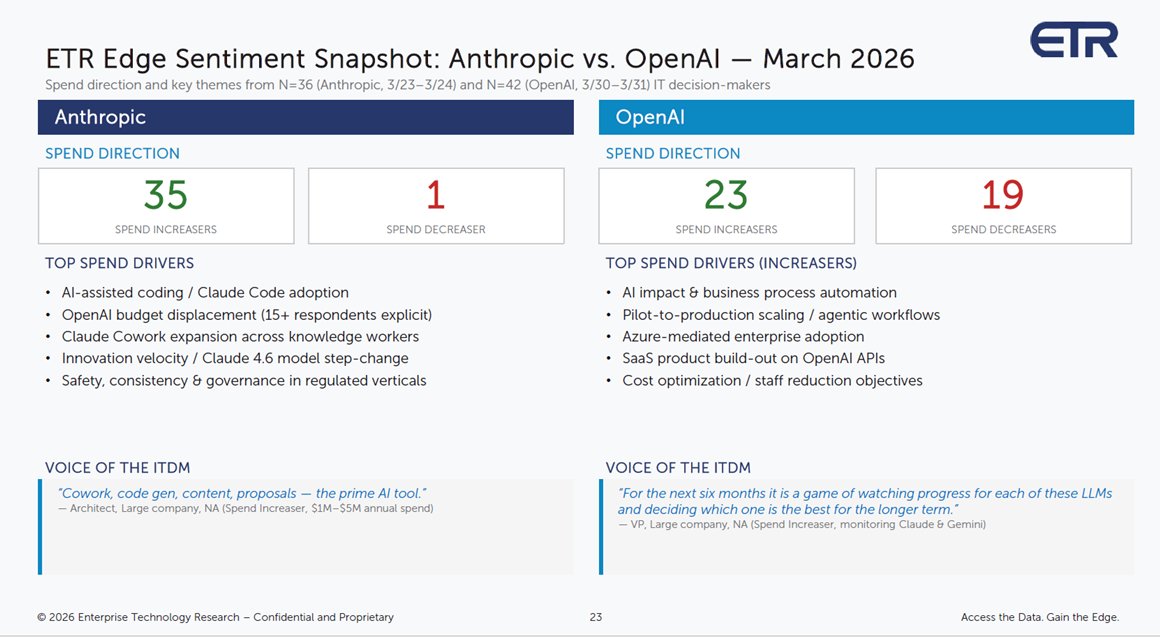Image resolution: width=1160 pixels, height=637 pixels.
Task: Click the copyright notice in the footer
Action: tap(215, 617)
